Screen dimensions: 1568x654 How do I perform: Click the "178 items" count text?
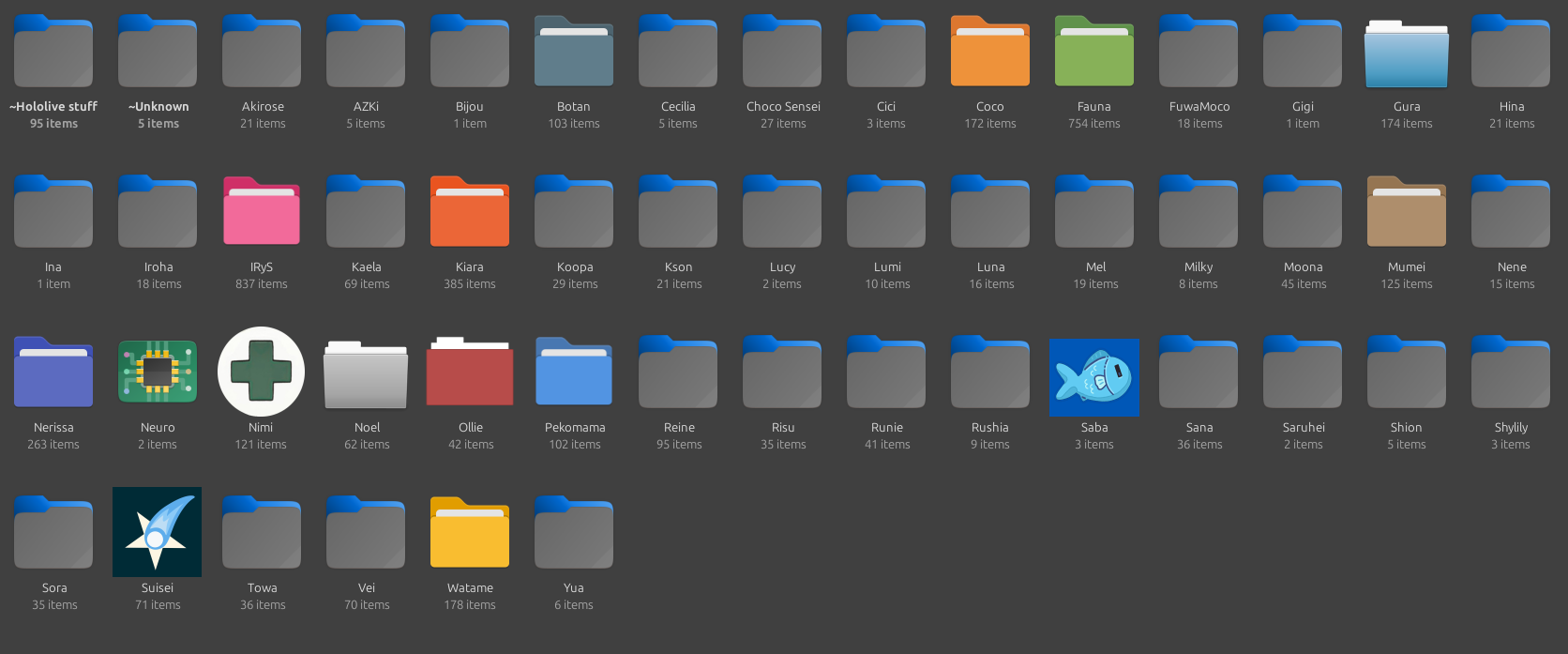pyautogui.click(x=470, y=605)
